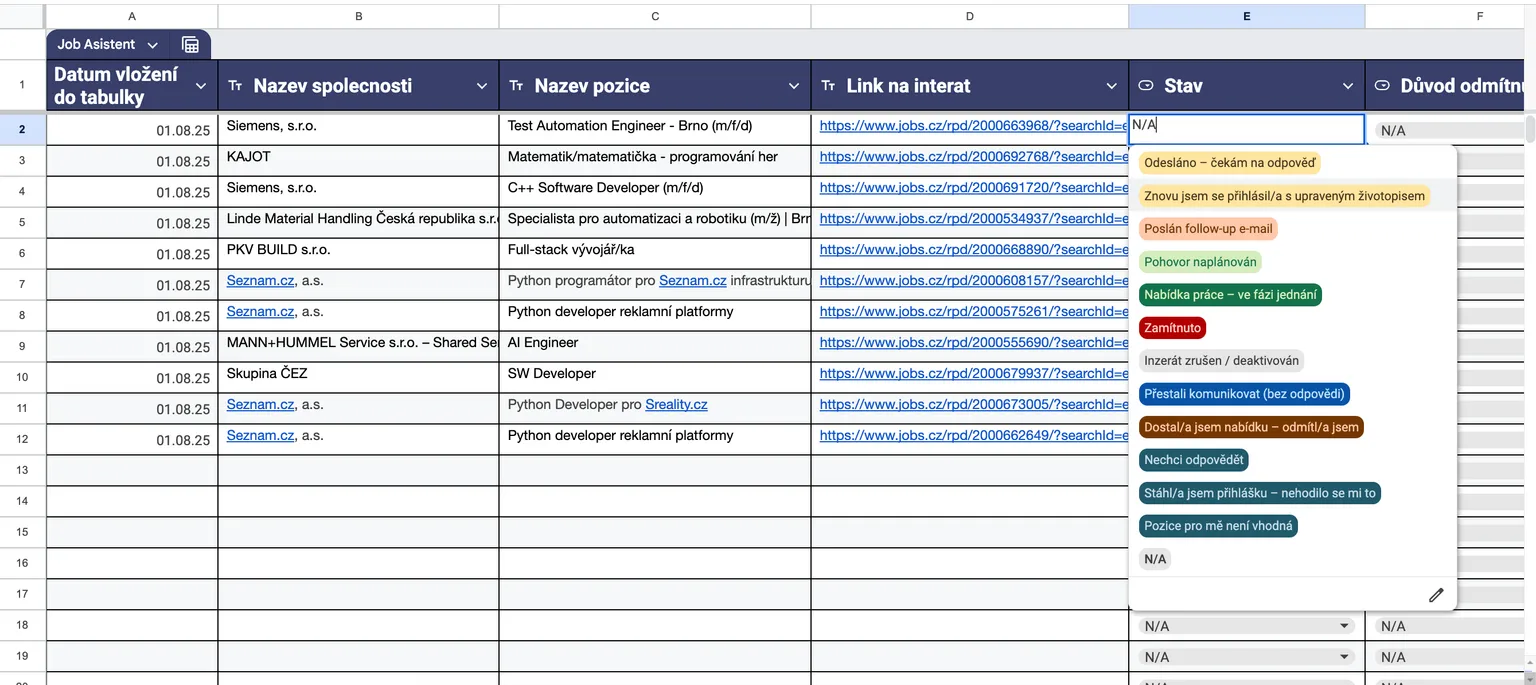Click the 'SW Developer' position cell

coord(655,377)
